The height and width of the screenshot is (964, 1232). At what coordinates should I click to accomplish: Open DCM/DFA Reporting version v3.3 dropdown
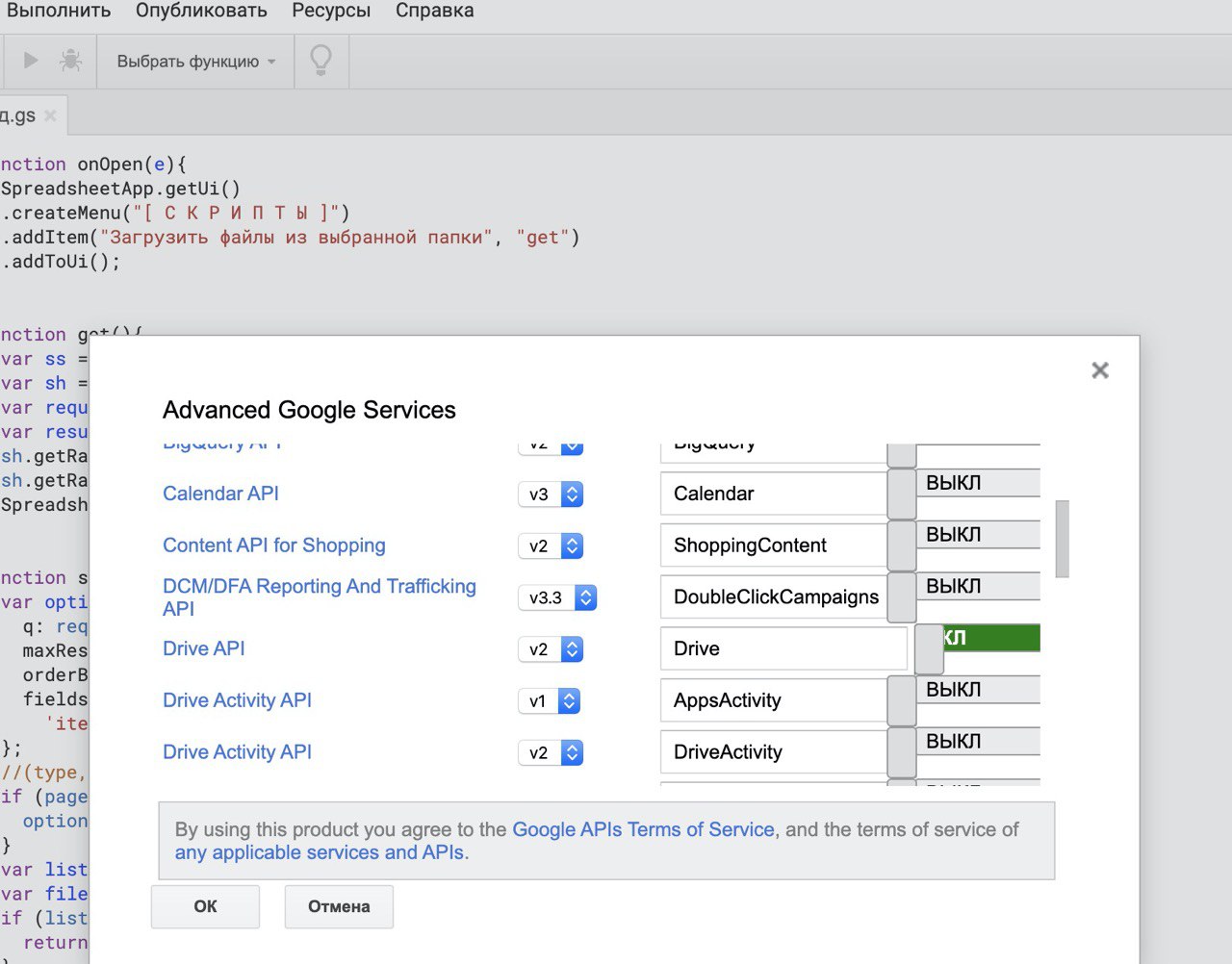tap(557, 597)
